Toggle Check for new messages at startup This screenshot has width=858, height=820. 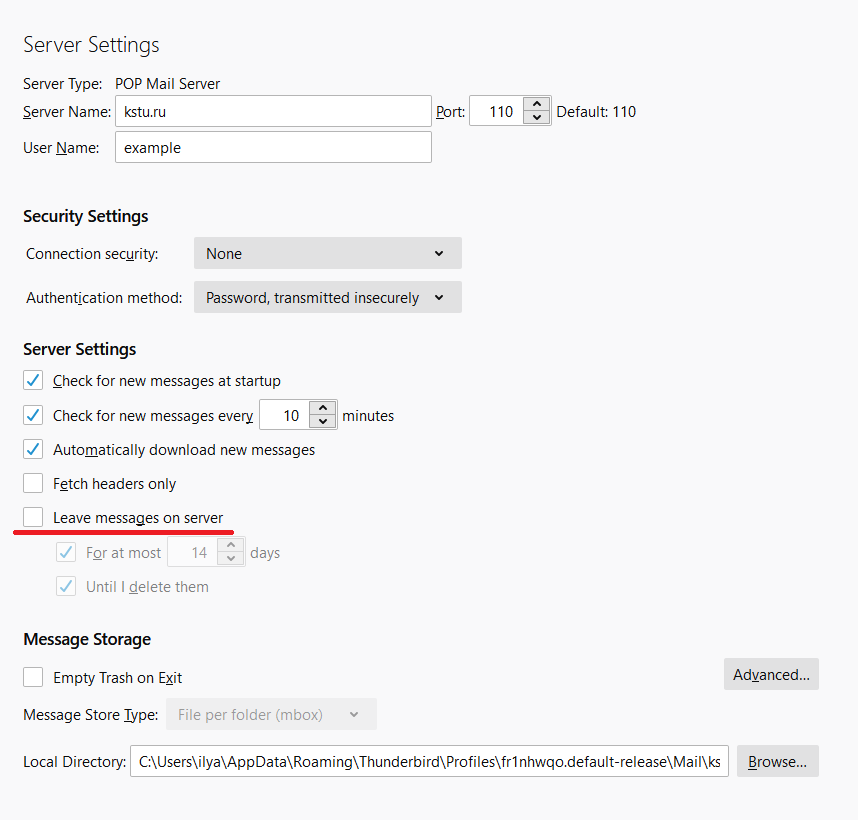coord(34,381)
